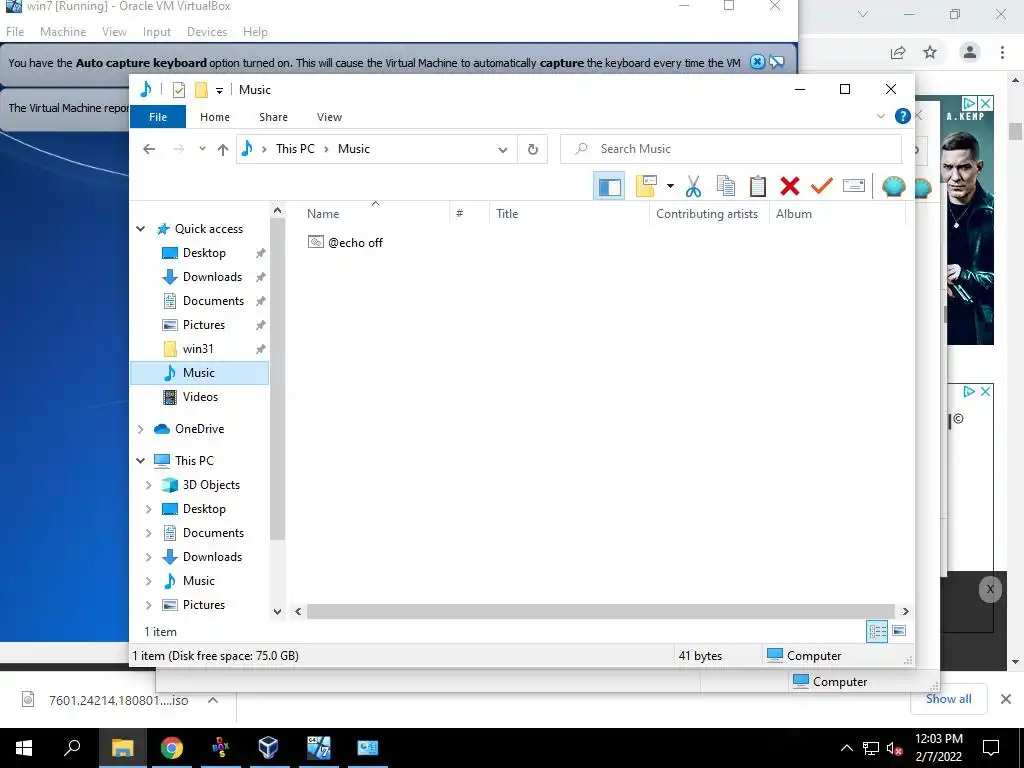This screenshot has width=1024, height=768.
Task: Click the orange checkmark Properties icon
Action: [x=822, y=187]
